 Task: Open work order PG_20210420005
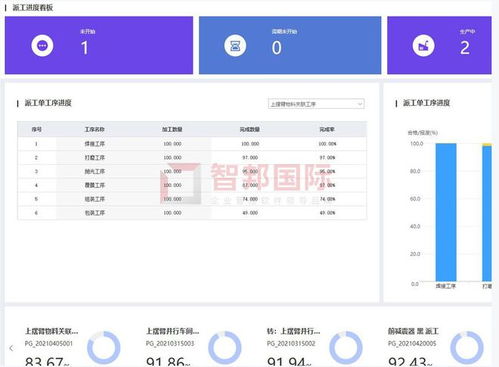coord(412,343)
